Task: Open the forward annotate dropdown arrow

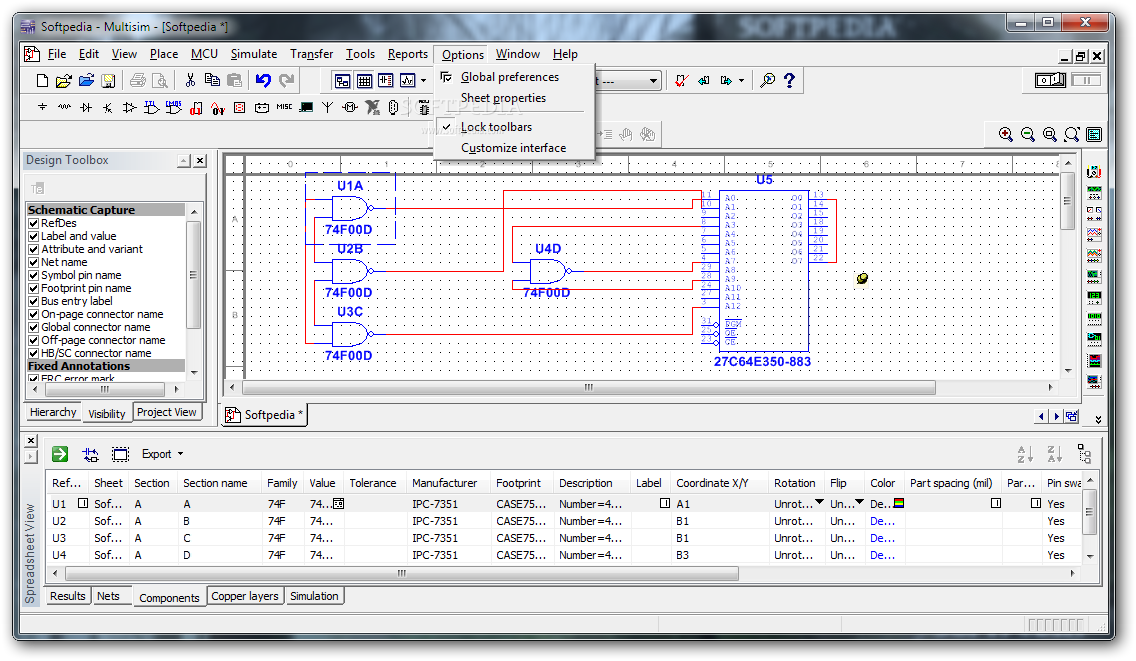Action: tap(741, 80)
